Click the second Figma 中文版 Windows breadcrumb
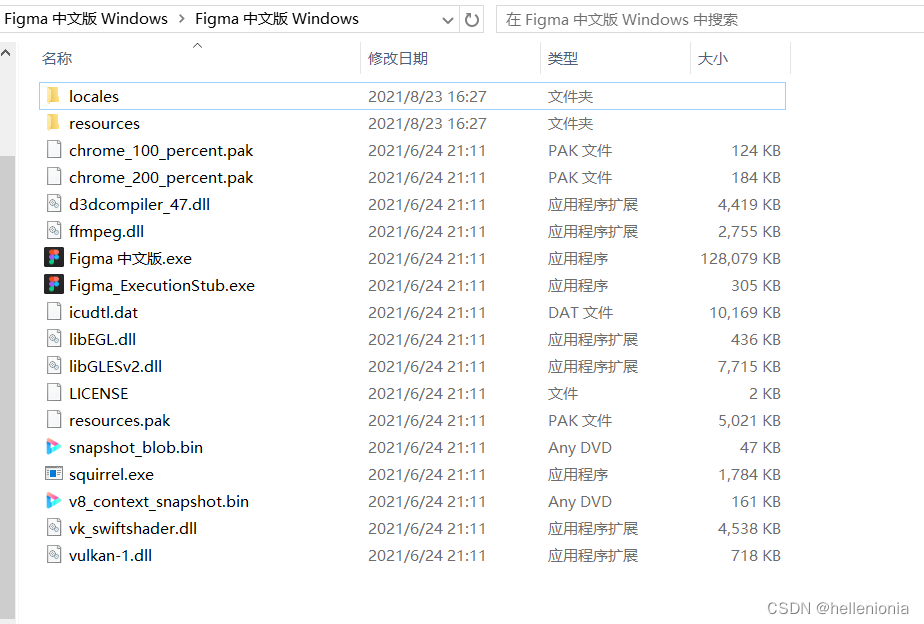The image size is (924, 624). [x=277, y=19]
